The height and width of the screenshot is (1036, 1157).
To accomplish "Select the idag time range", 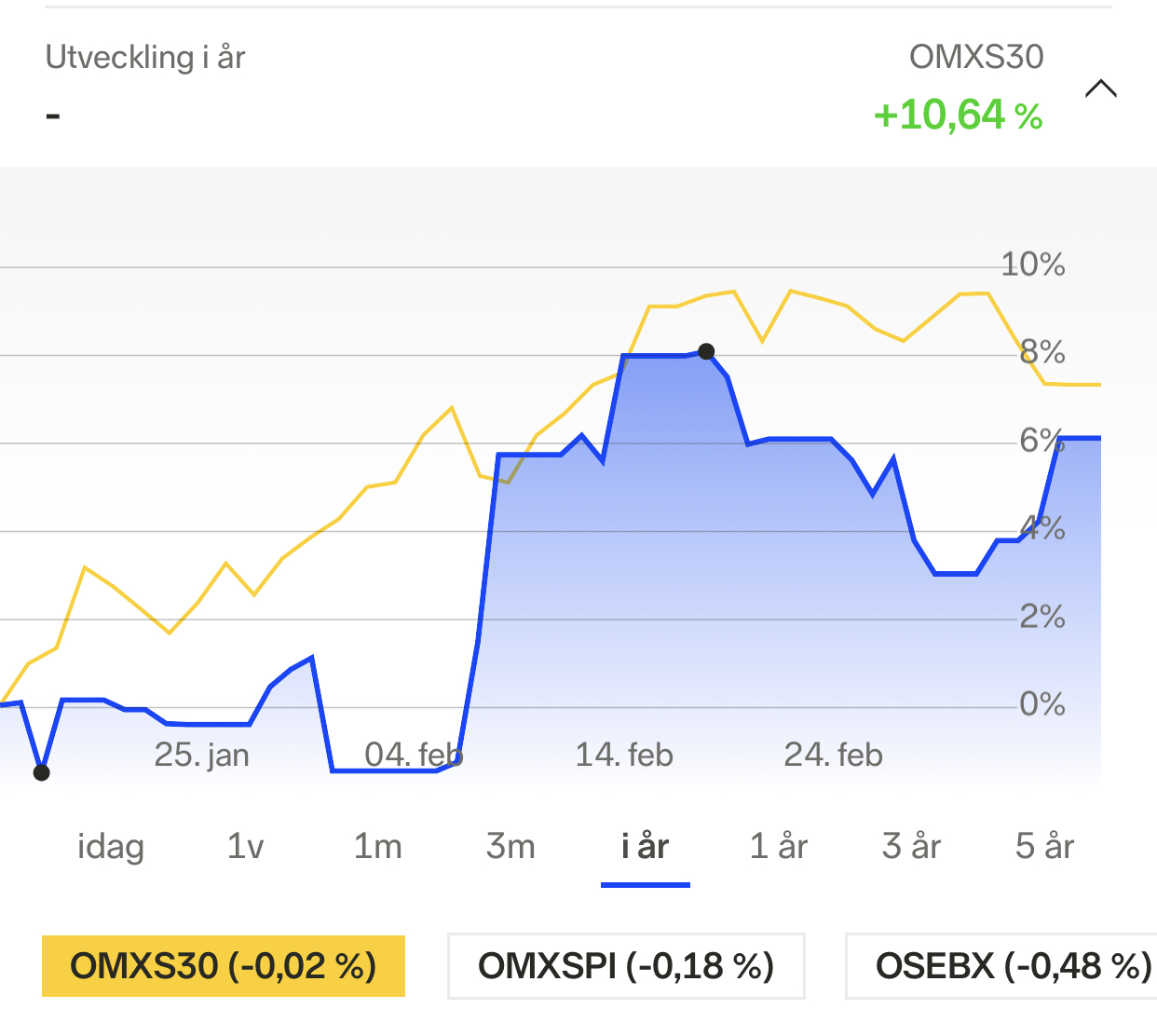I will click(x=111, y=846).
